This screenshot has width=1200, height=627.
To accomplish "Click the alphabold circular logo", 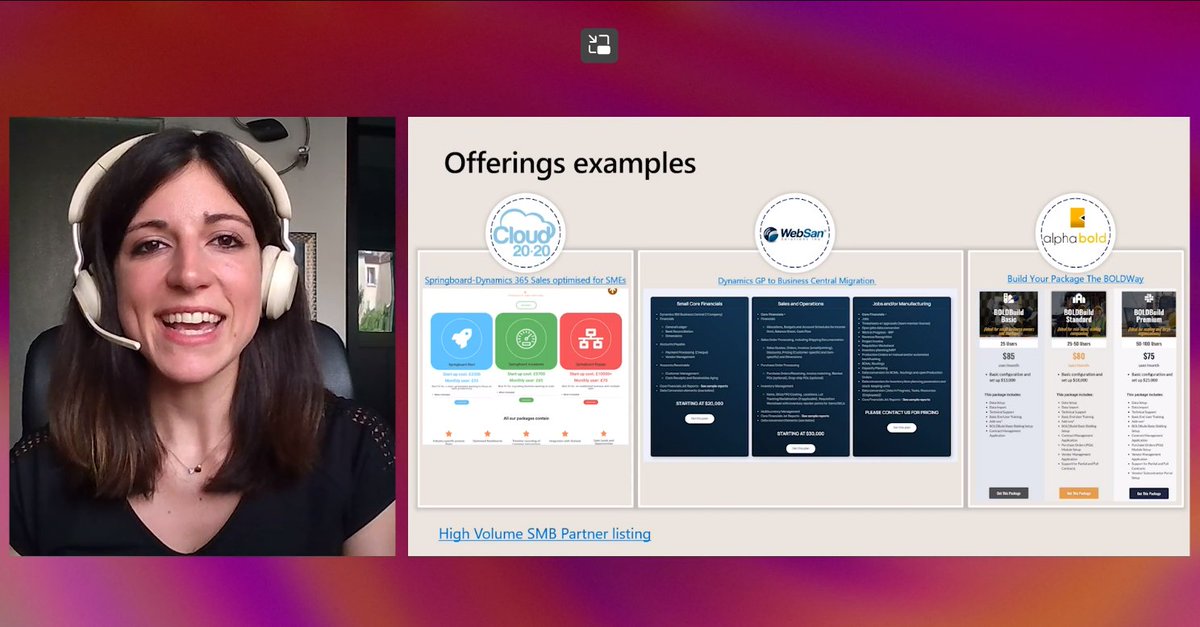I will [1075, 234].
